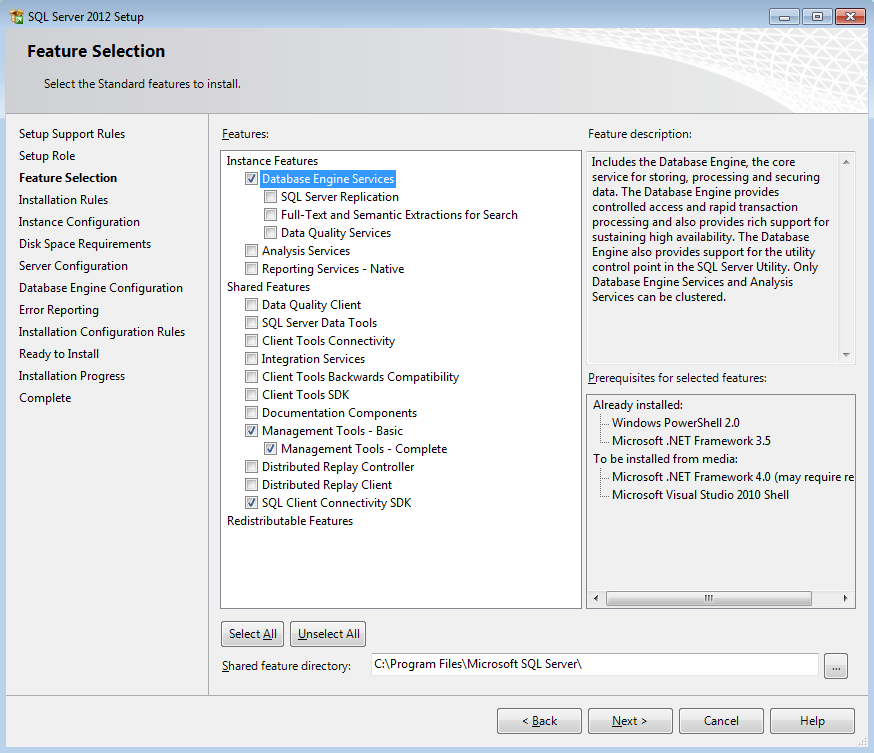Click 'Already installed:' prerequisites group
The width and height of the screenshot is (874, 753).
pos(638,405)
